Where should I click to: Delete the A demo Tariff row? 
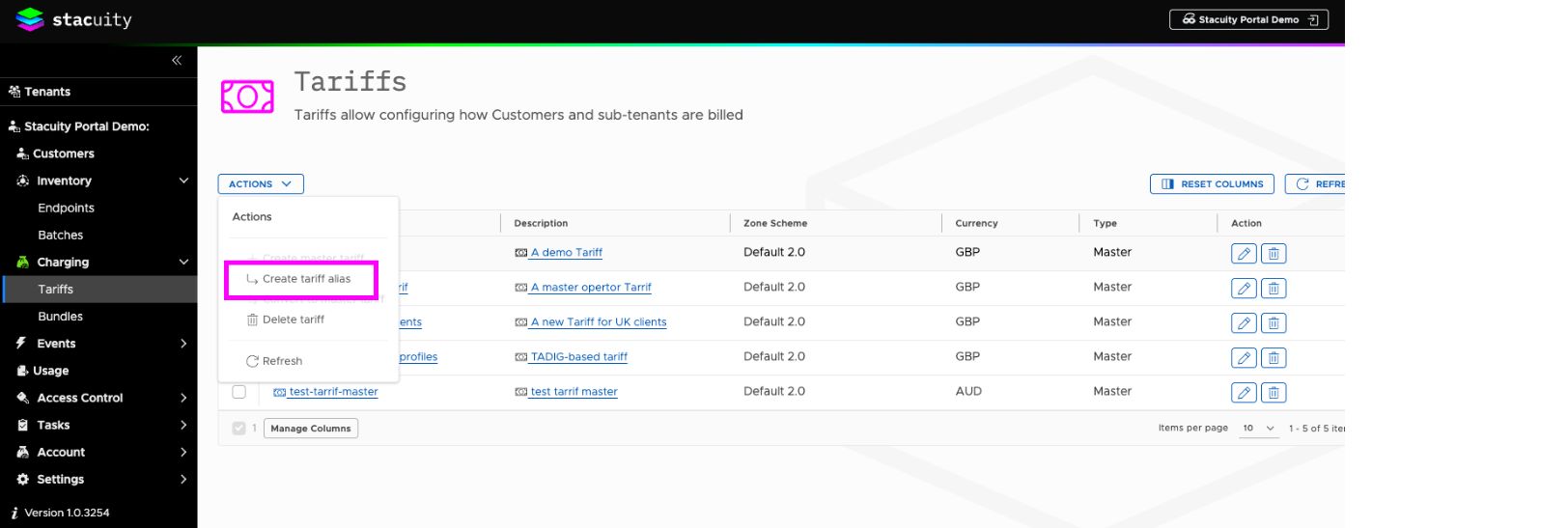pos(1274,254)
